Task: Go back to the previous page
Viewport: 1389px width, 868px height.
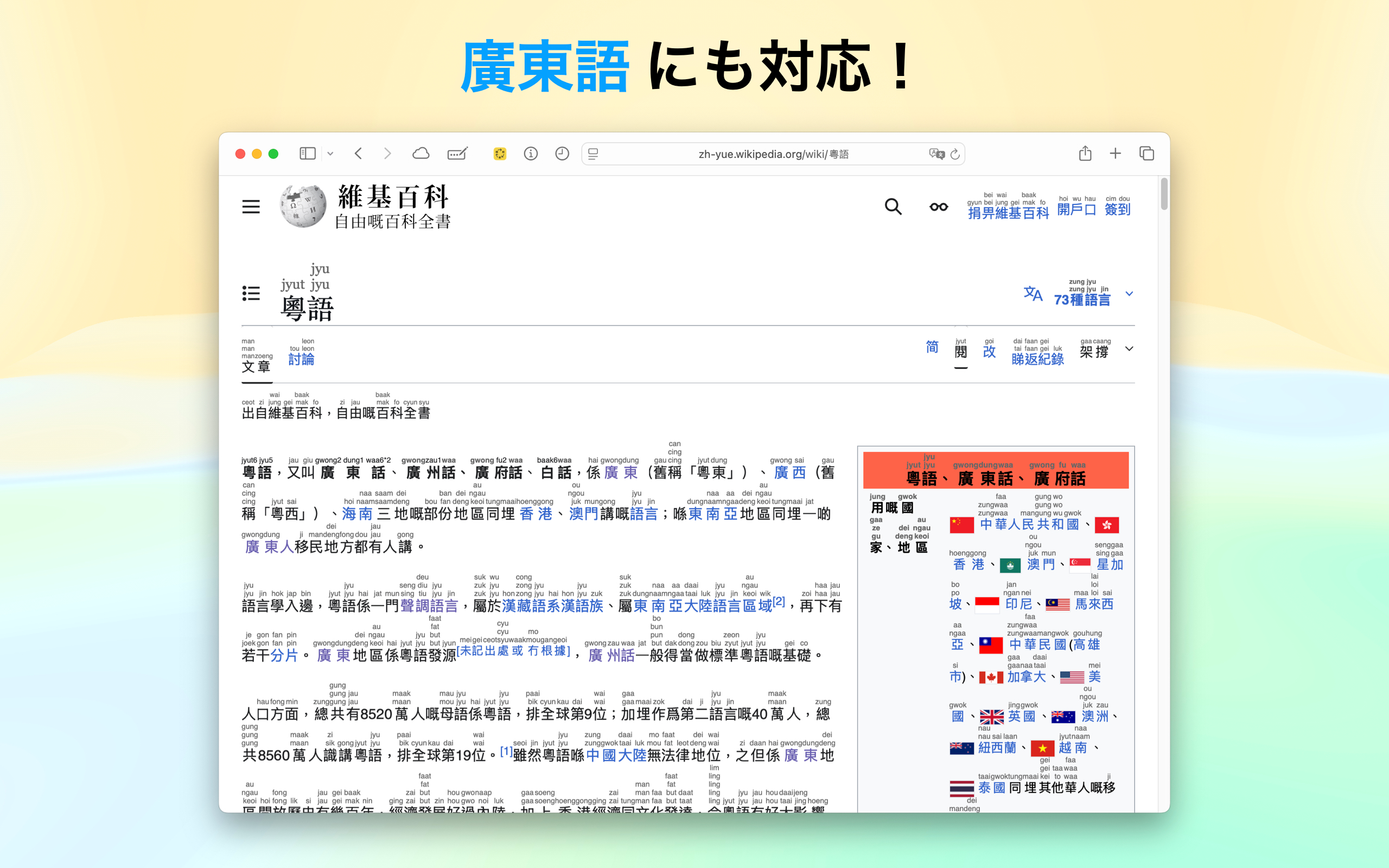Action: (359, 154)
